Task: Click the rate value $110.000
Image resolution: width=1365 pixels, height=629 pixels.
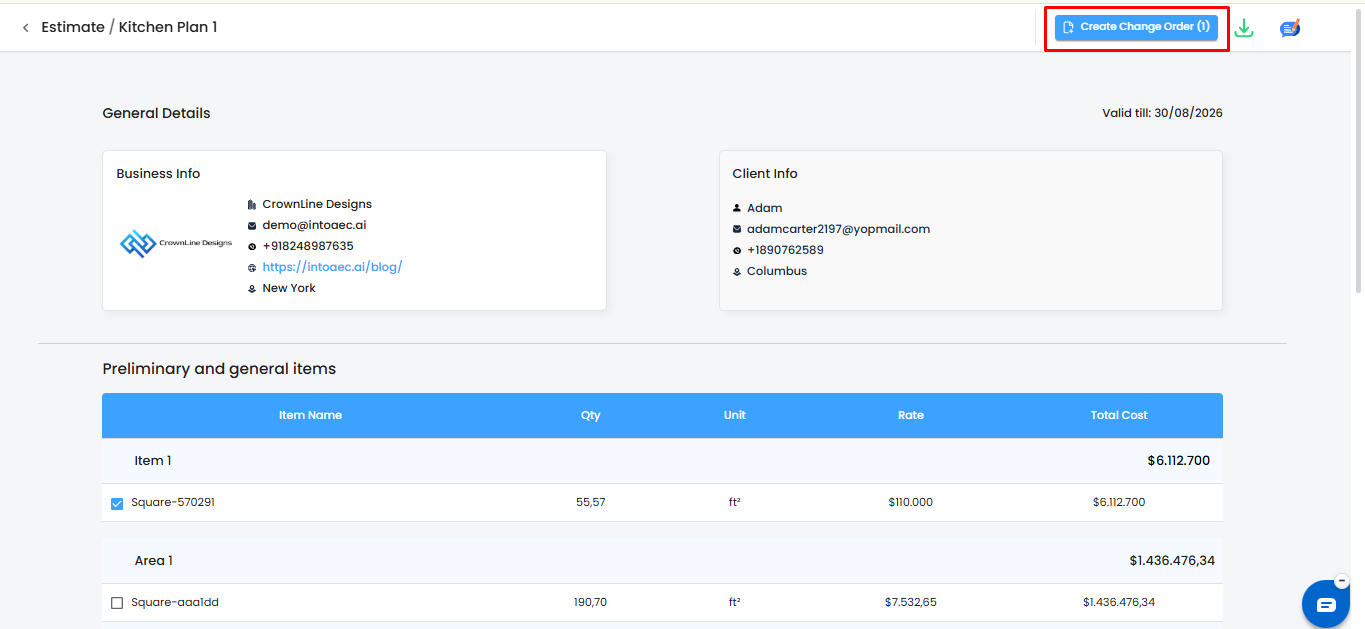Action: point(910,502)
